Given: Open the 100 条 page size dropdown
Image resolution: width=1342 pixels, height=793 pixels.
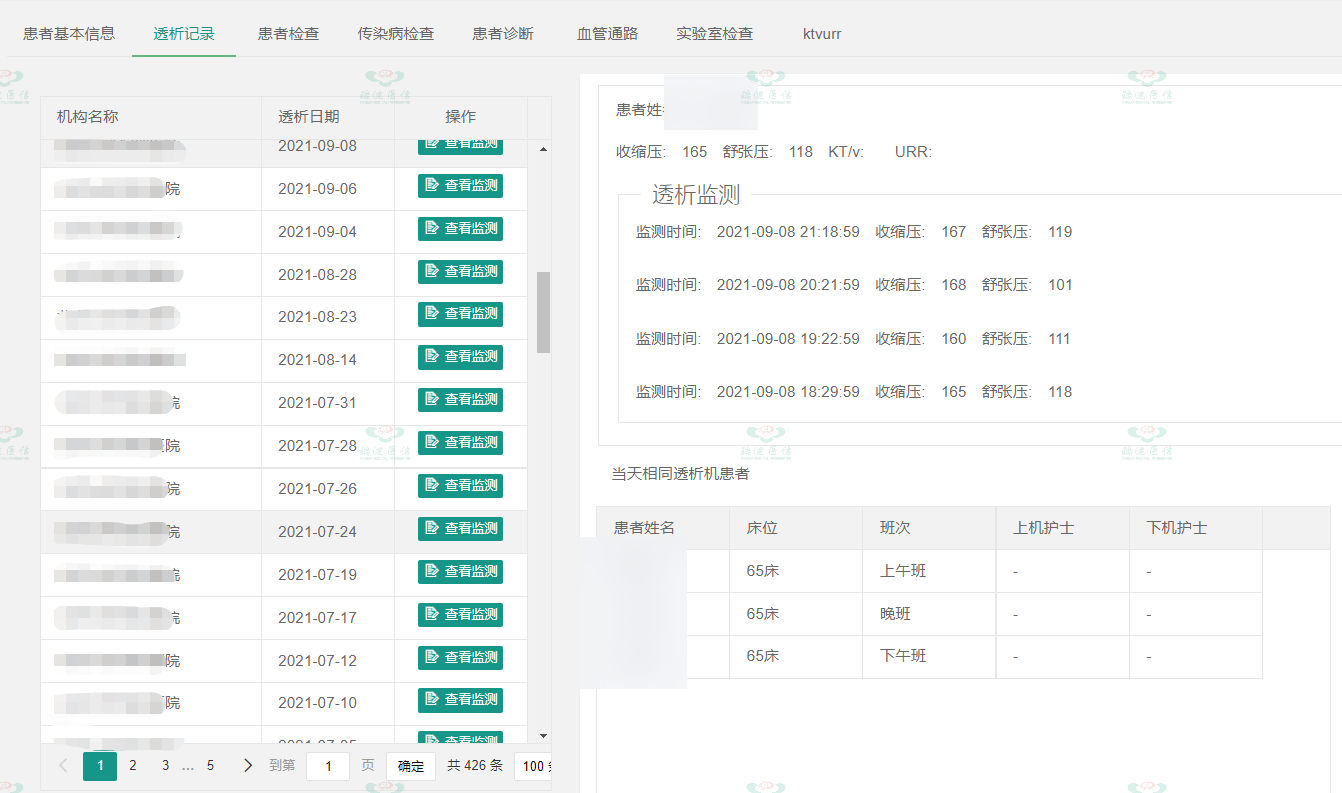Looking at the screenshot, I should [x=533, y=766].
